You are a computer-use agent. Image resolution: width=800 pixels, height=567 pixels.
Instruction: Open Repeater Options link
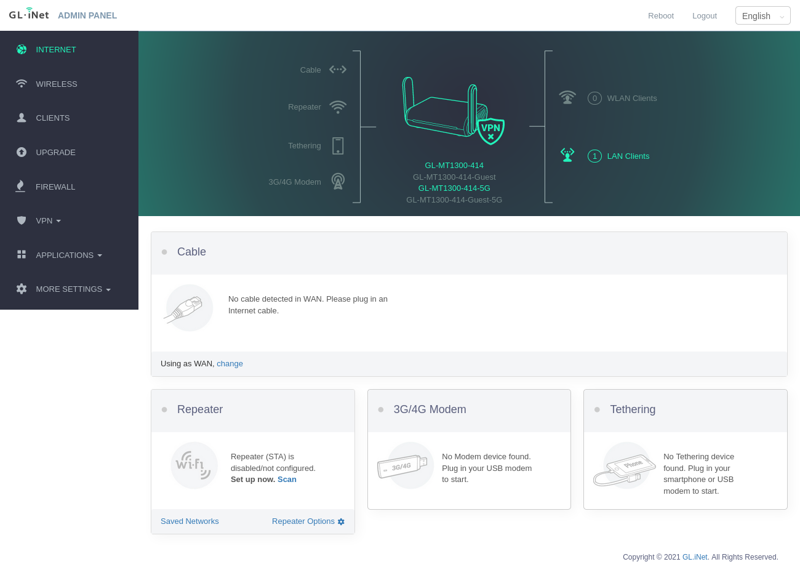(x=303, y=521)
